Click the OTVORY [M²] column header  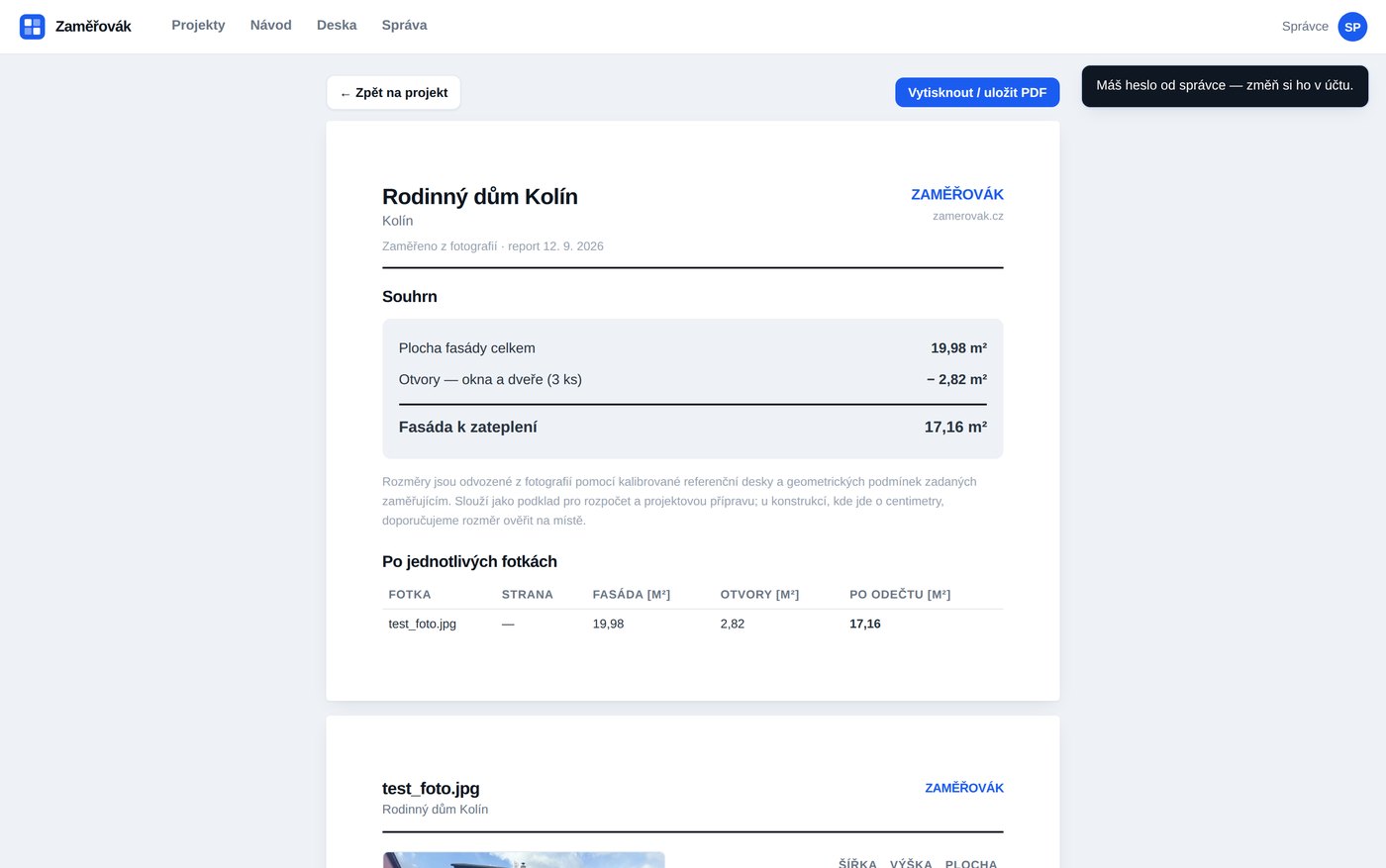point(759,595)
